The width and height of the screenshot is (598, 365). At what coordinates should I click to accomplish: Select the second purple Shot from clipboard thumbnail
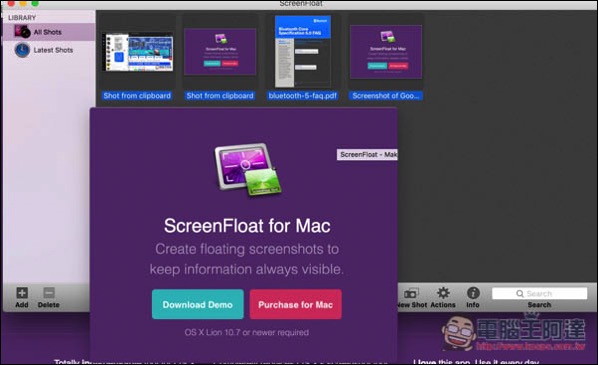click(220, 51)
